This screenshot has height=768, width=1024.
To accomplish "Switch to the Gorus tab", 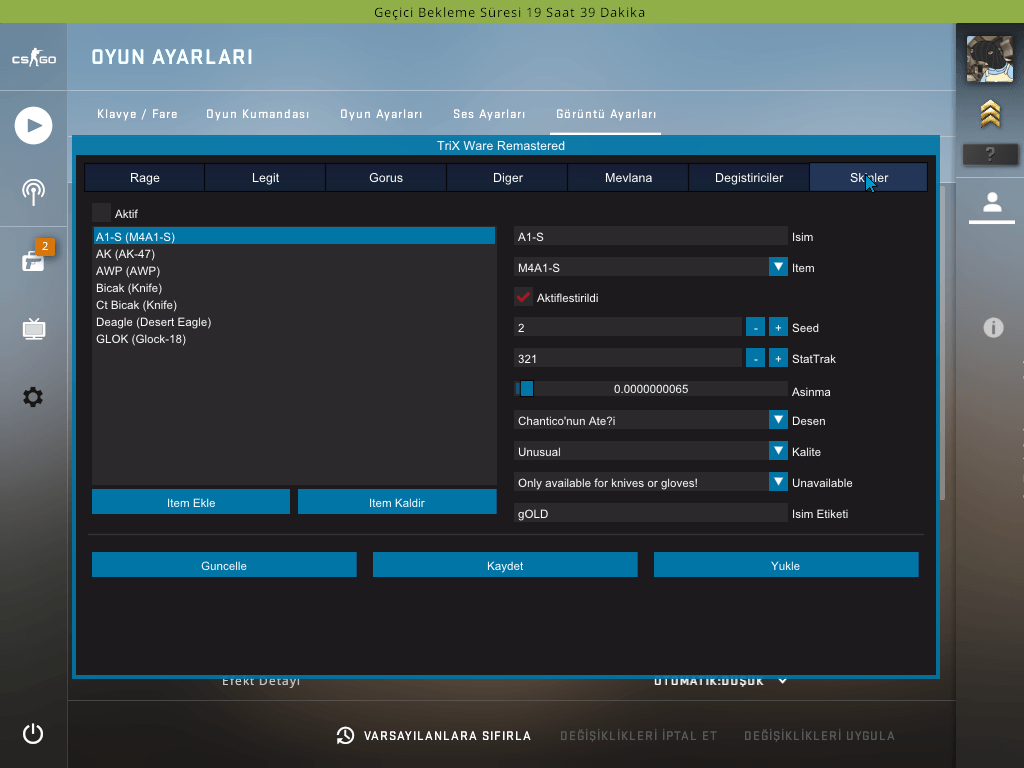I will [386, 177].
